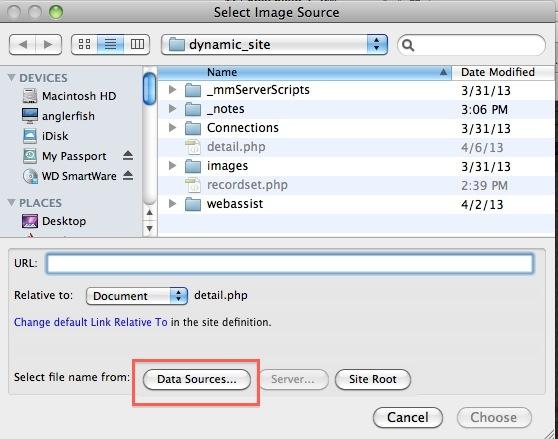The image size is (558, 439).
Task: Eject the My Passport drive
Action: point(128,155)
